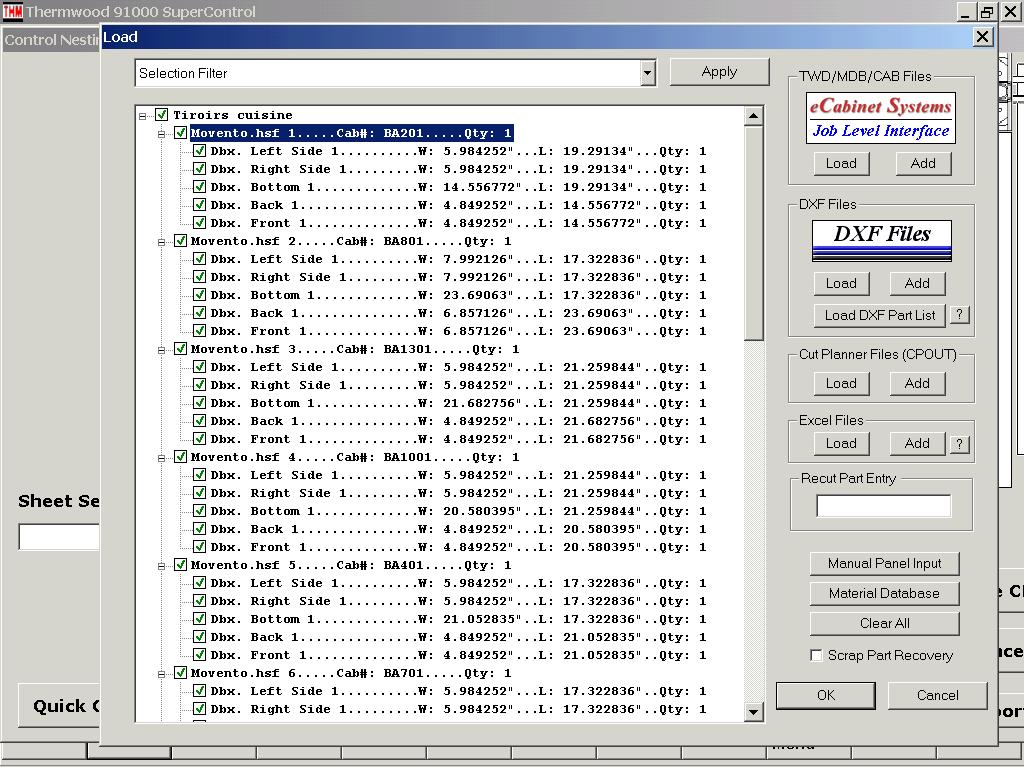Enable the Scrap Part Recovery checkbox
1024x768 pixels.
click(x=817, y=656)
